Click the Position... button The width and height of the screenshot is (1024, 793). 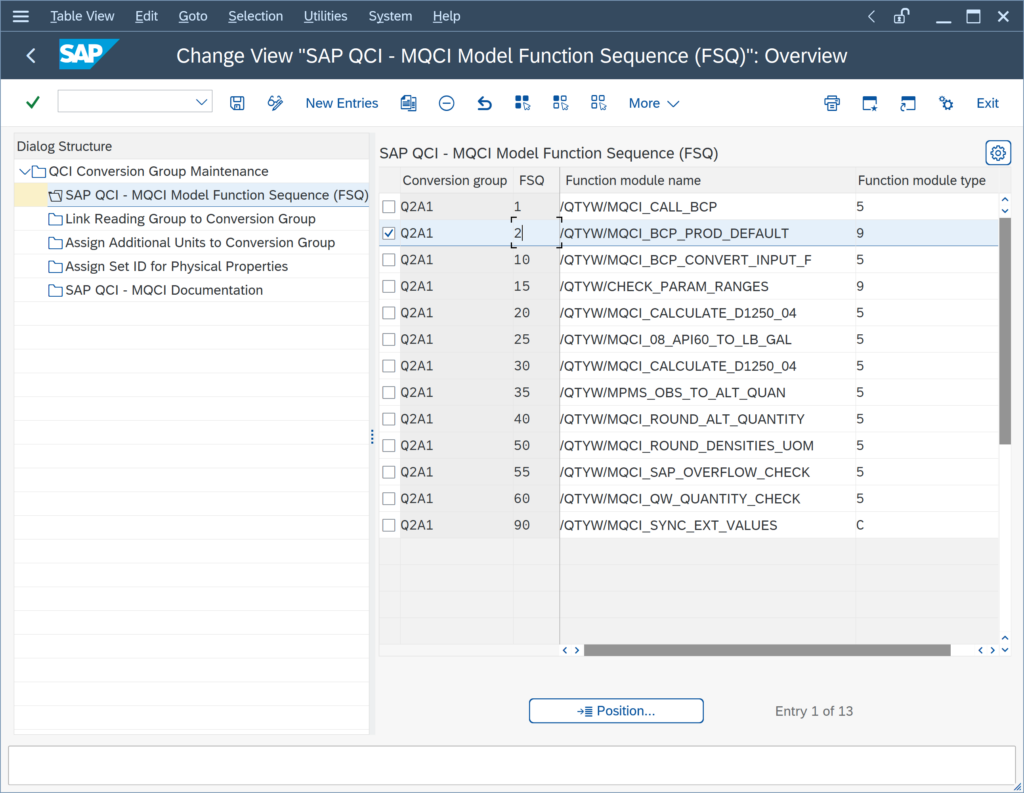click(616, 711)
